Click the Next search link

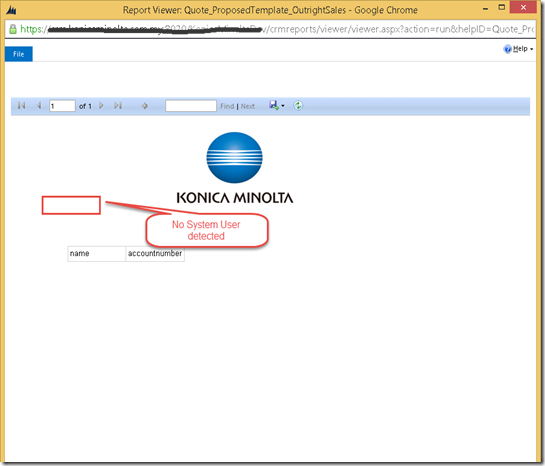point(248,106)
